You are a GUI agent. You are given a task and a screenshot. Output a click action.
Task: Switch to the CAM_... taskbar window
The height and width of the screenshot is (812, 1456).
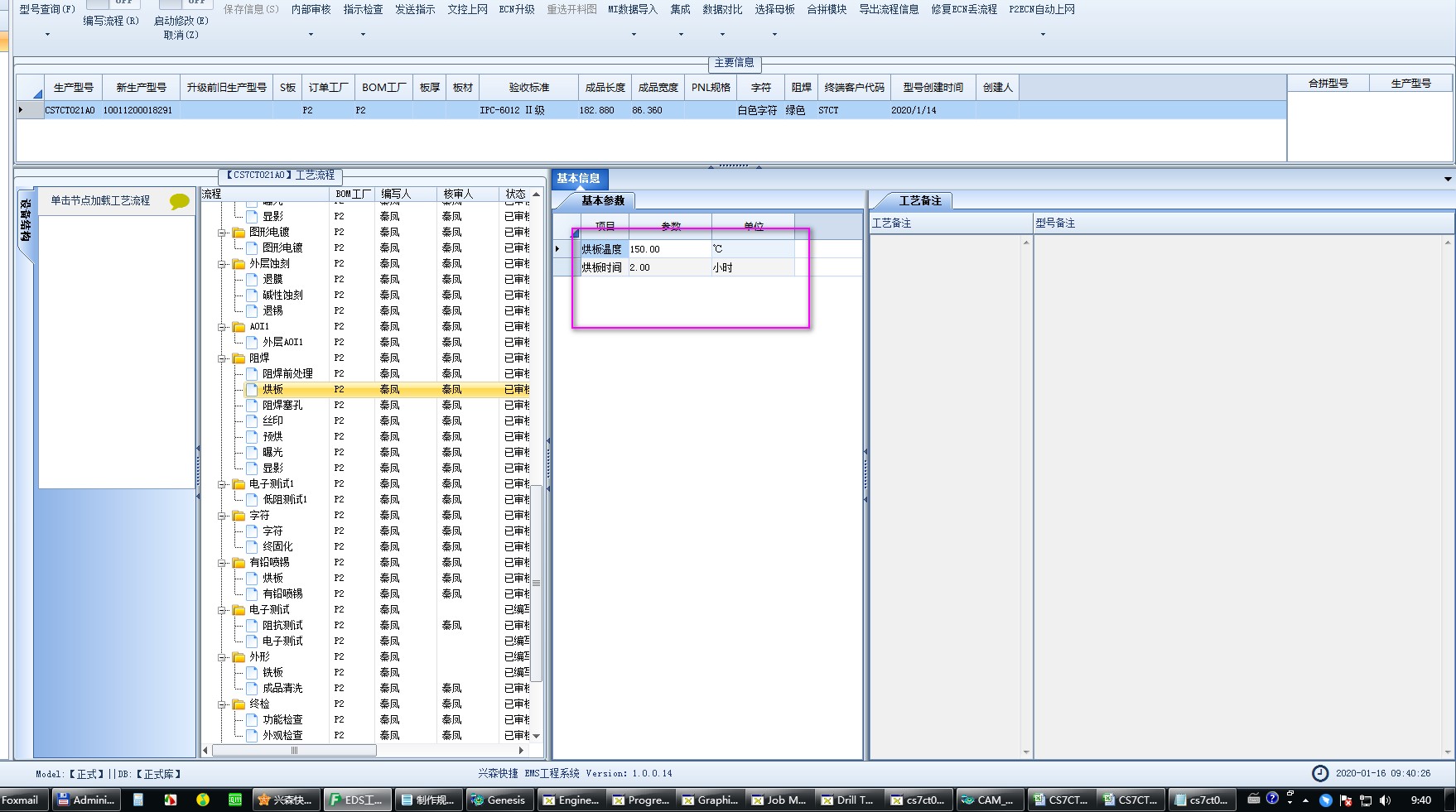988,800
